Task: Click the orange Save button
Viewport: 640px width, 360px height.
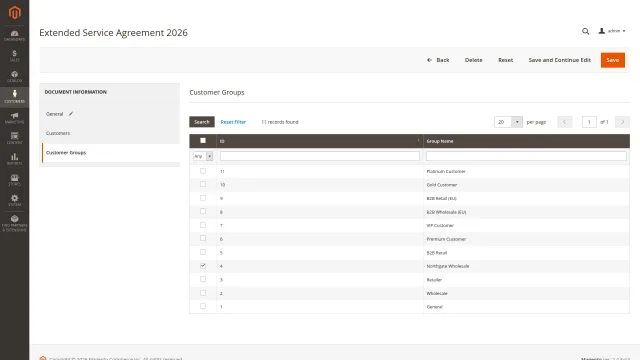Action: click(613, 60)
